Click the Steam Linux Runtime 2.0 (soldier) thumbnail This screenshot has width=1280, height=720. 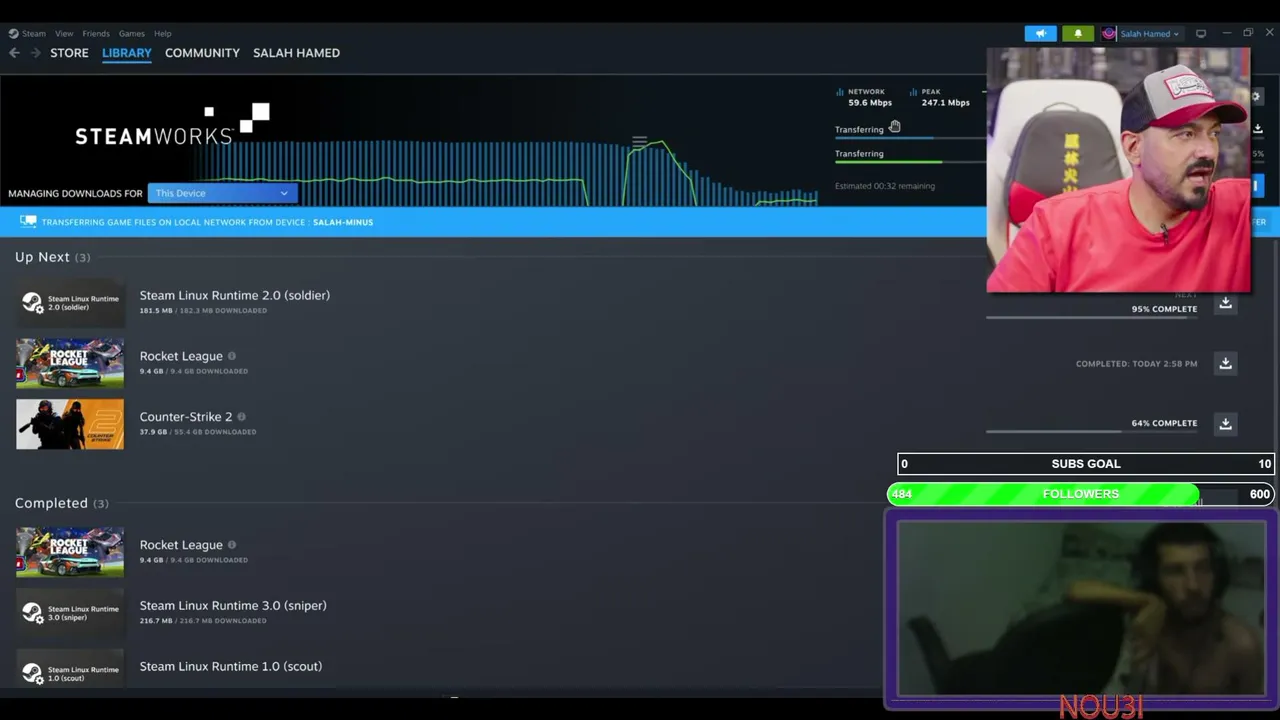point(70,302)
